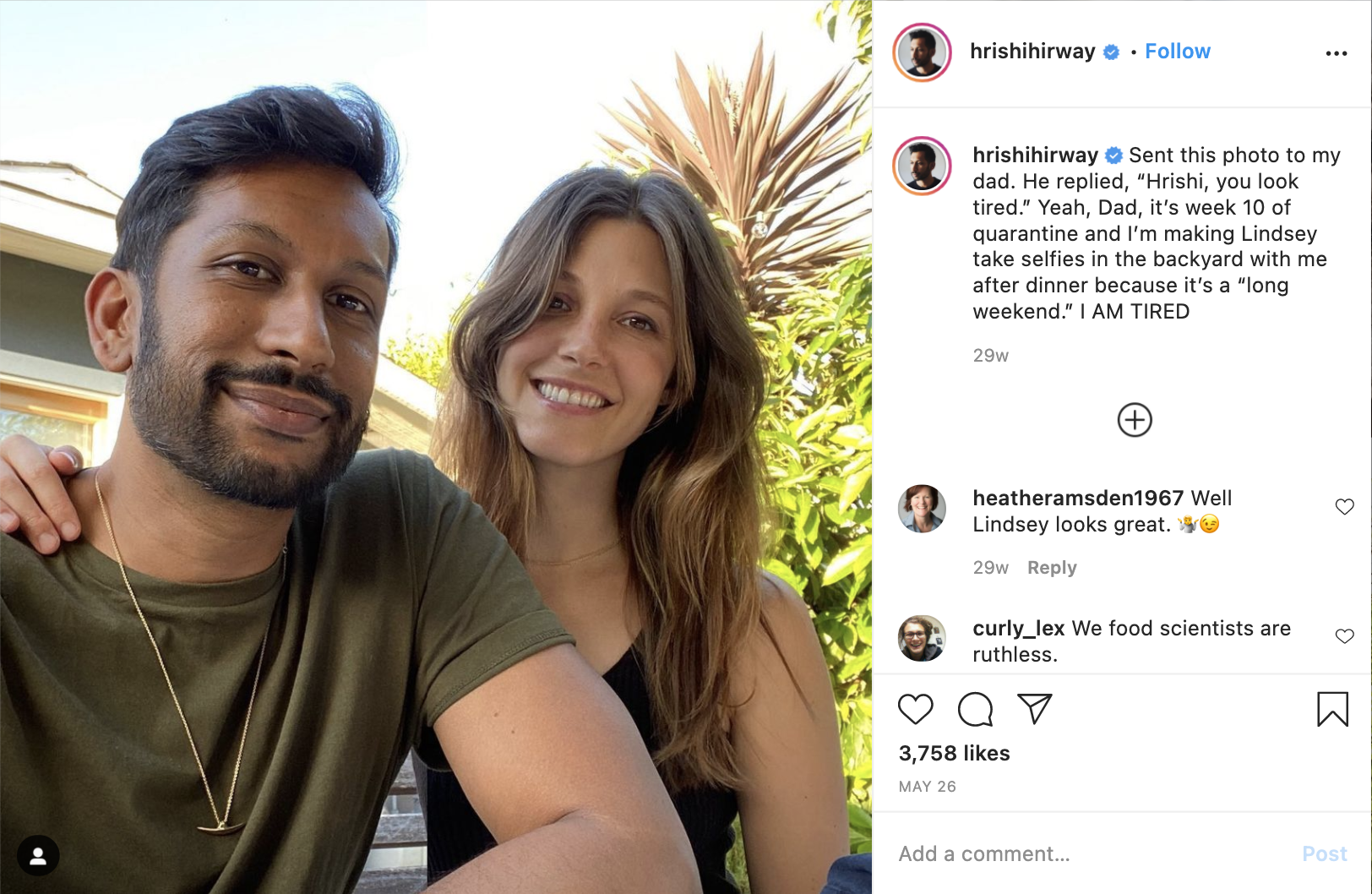
Task: Click hrishihirway avatar beside the caption
Action: point(923,166)
